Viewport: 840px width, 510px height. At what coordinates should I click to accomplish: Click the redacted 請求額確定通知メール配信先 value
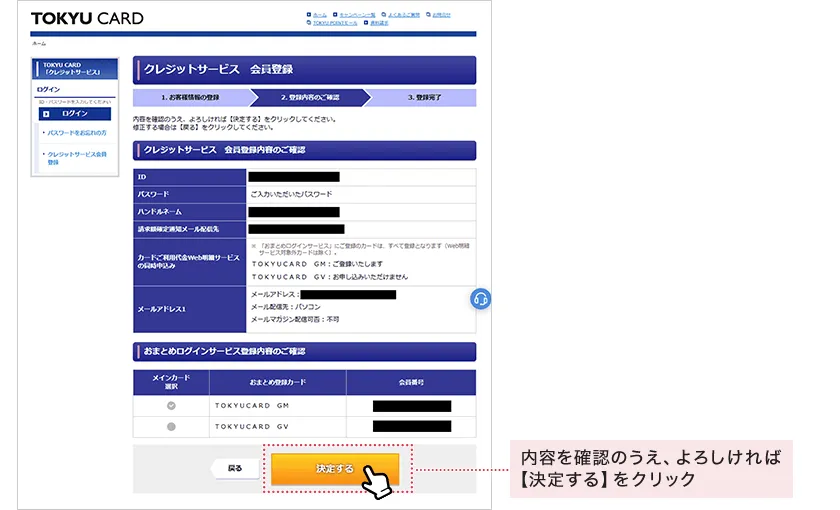296,229
